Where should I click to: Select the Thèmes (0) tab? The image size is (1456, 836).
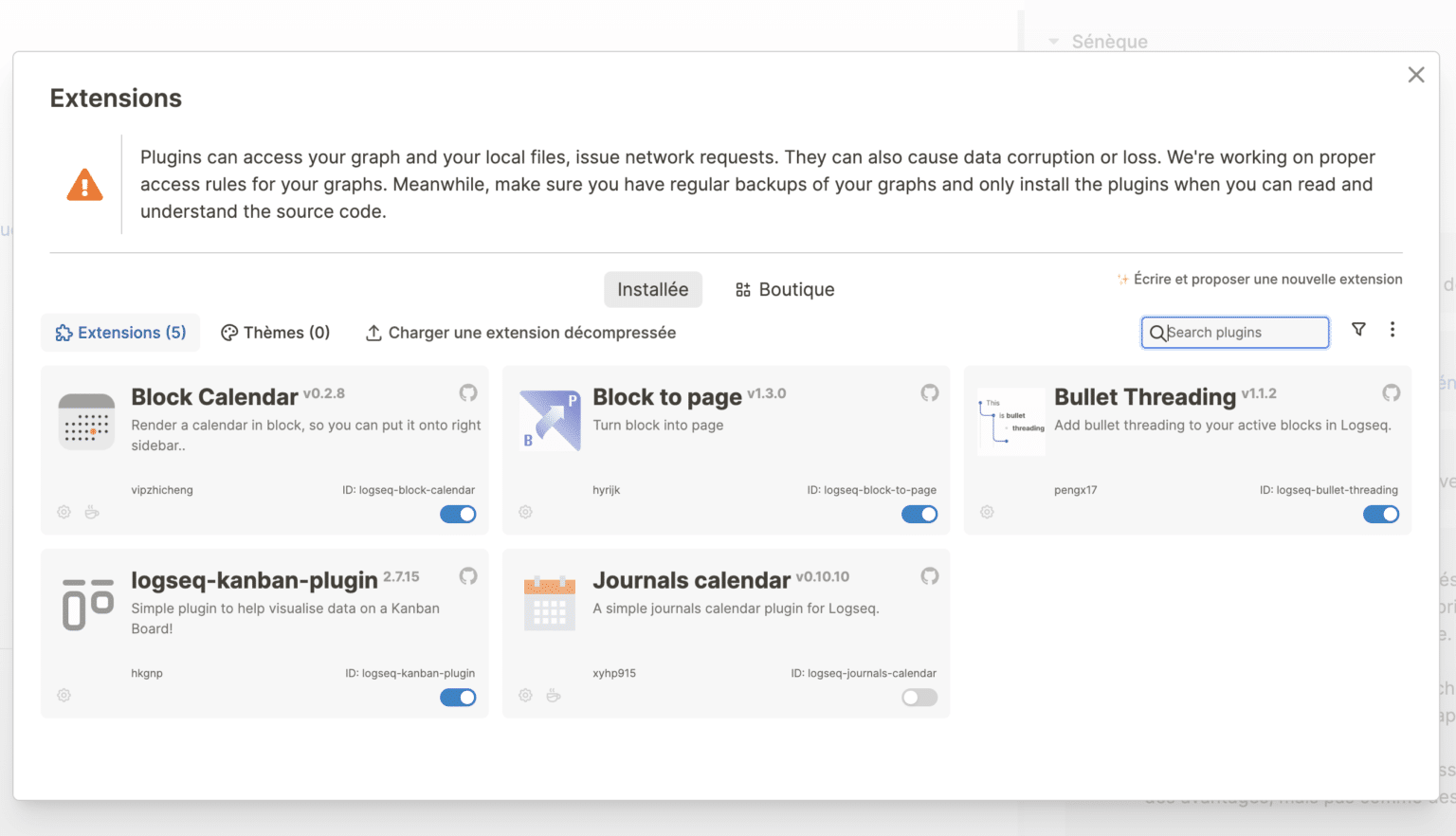[276, 333]
